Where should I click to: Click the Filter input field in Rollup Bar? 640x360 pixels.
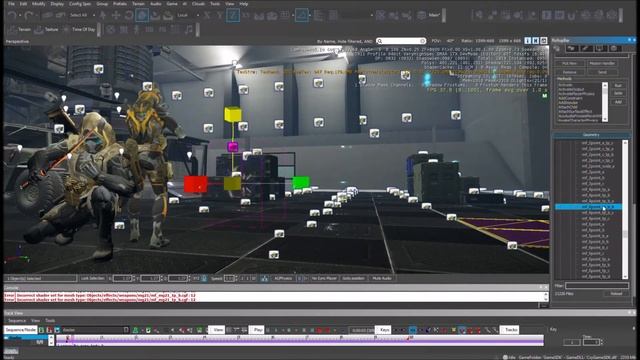click(597, 286)
